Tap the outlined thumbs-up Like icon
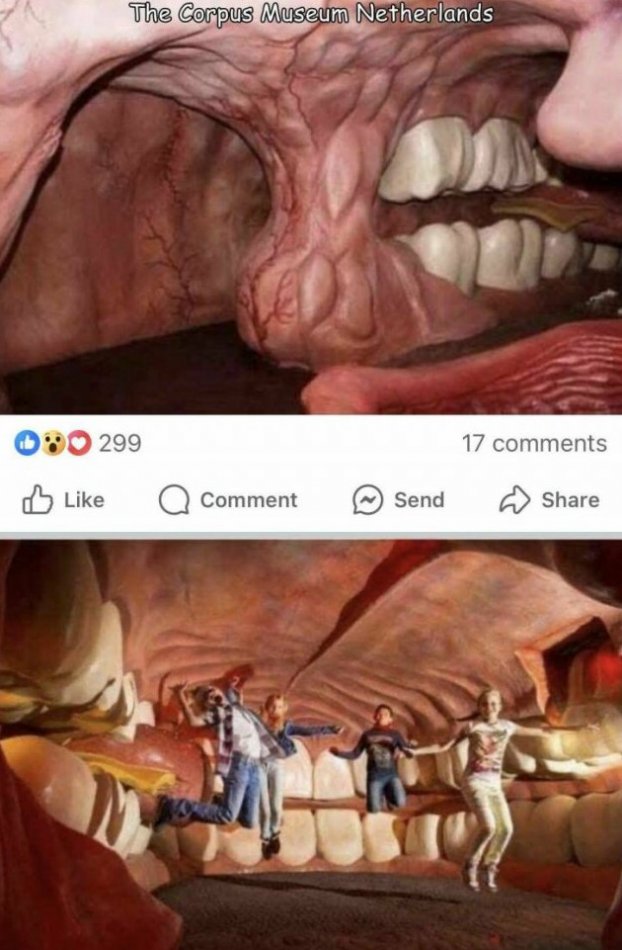The width and height of the screenshot is (622, 950). (37, 499)
